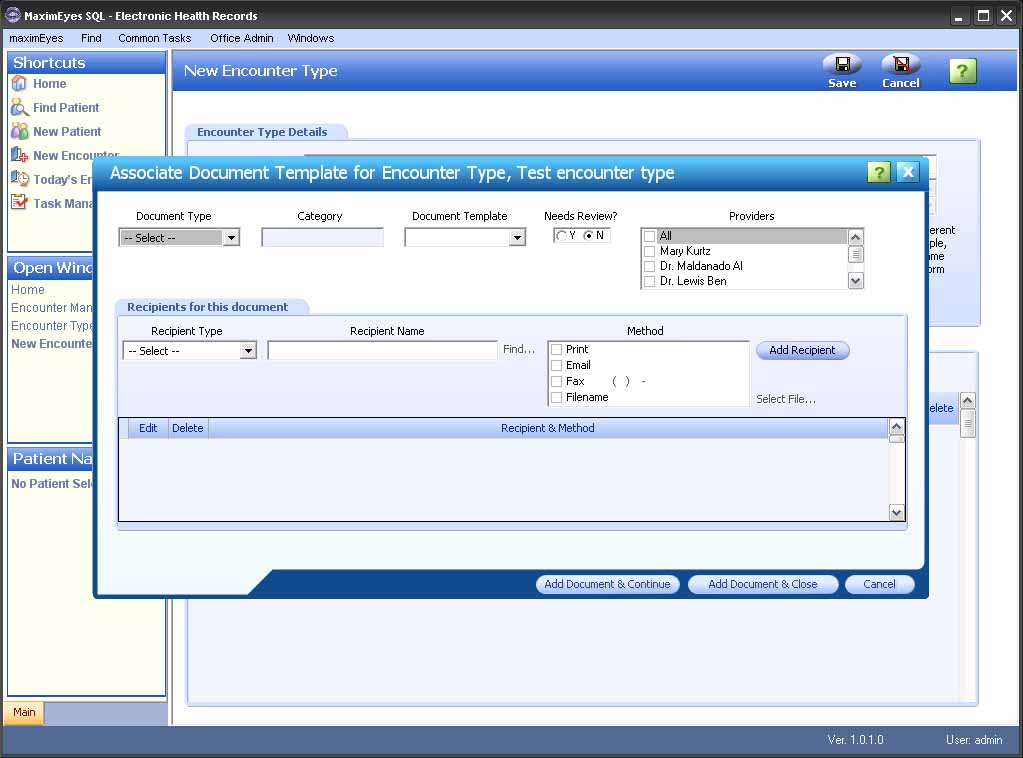Click the Fax number input area
Screen dimensions: 1023x758
tap(629, 382)
